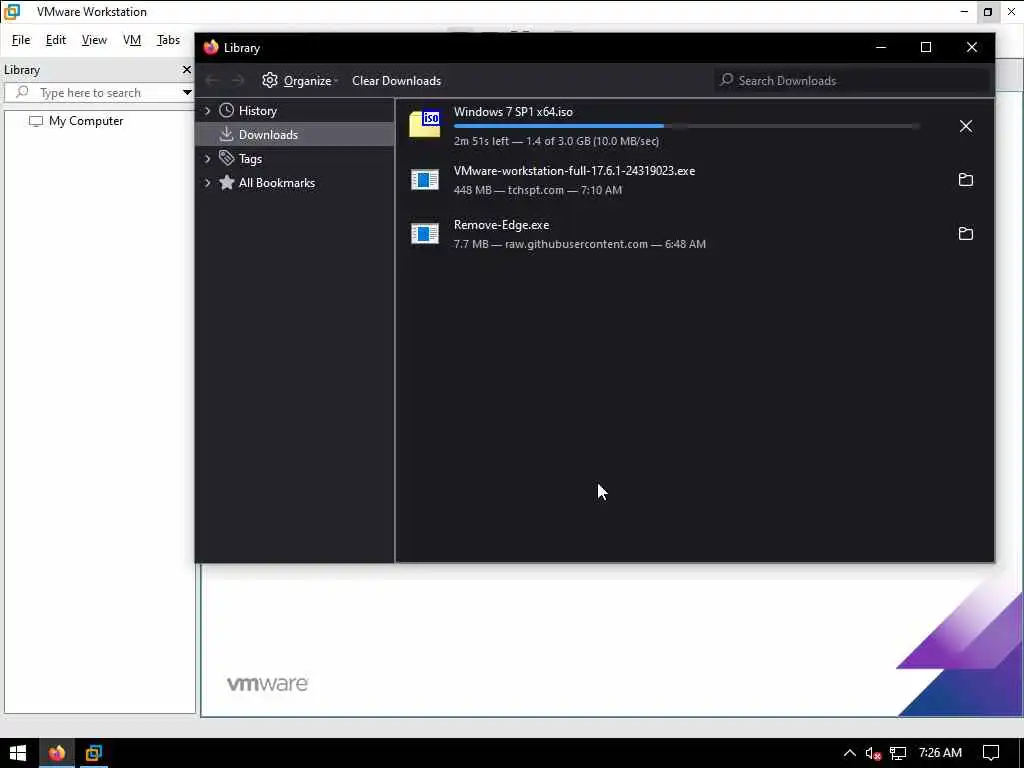Select Tags in the Library sidebar
The image size is (1024, 768).
tap(250, 159)
